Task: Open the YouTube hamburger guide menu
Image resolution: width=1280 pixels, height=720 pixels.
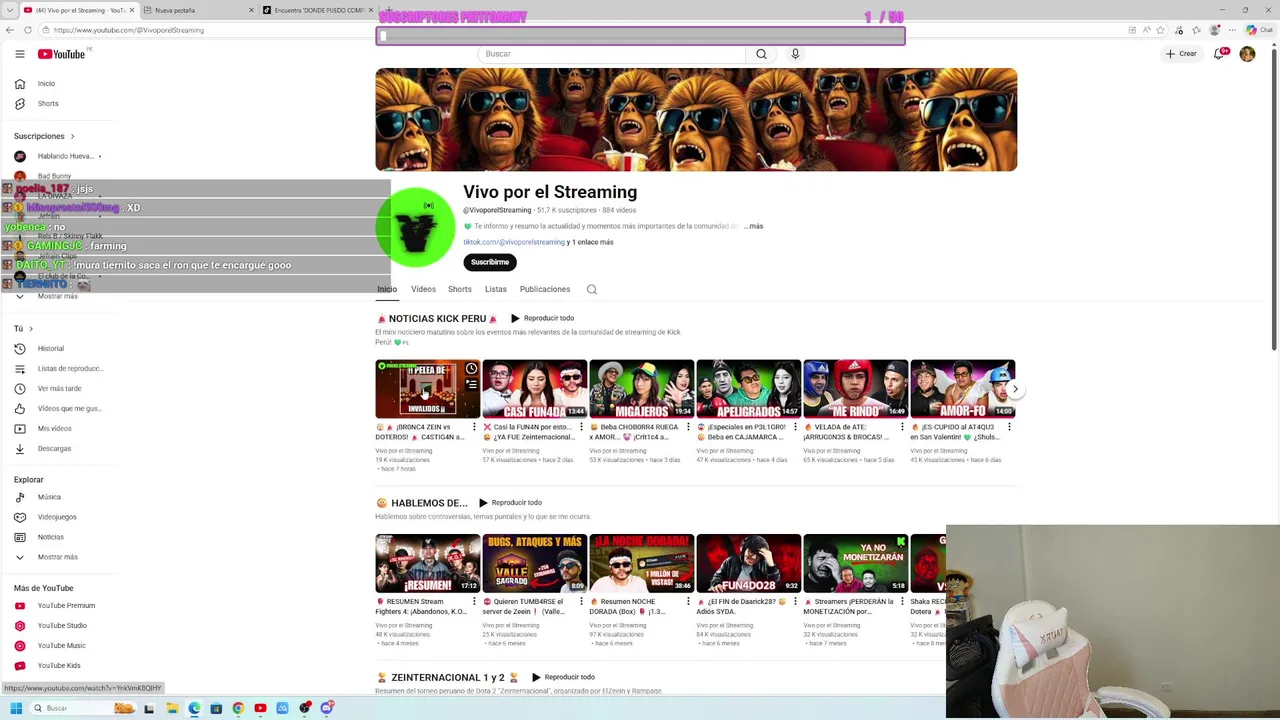Action: coord(19,54)
